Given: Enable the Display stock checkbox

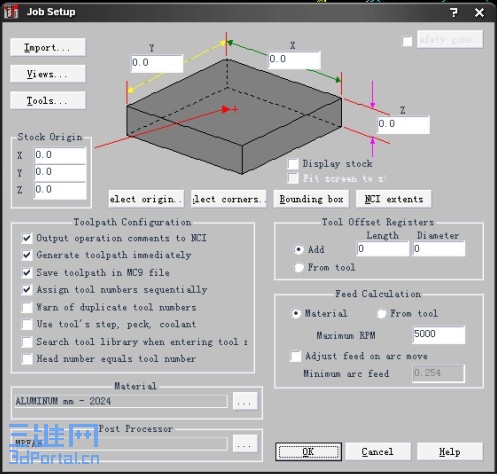Looking at the screenshot, I should coord(293,164).
